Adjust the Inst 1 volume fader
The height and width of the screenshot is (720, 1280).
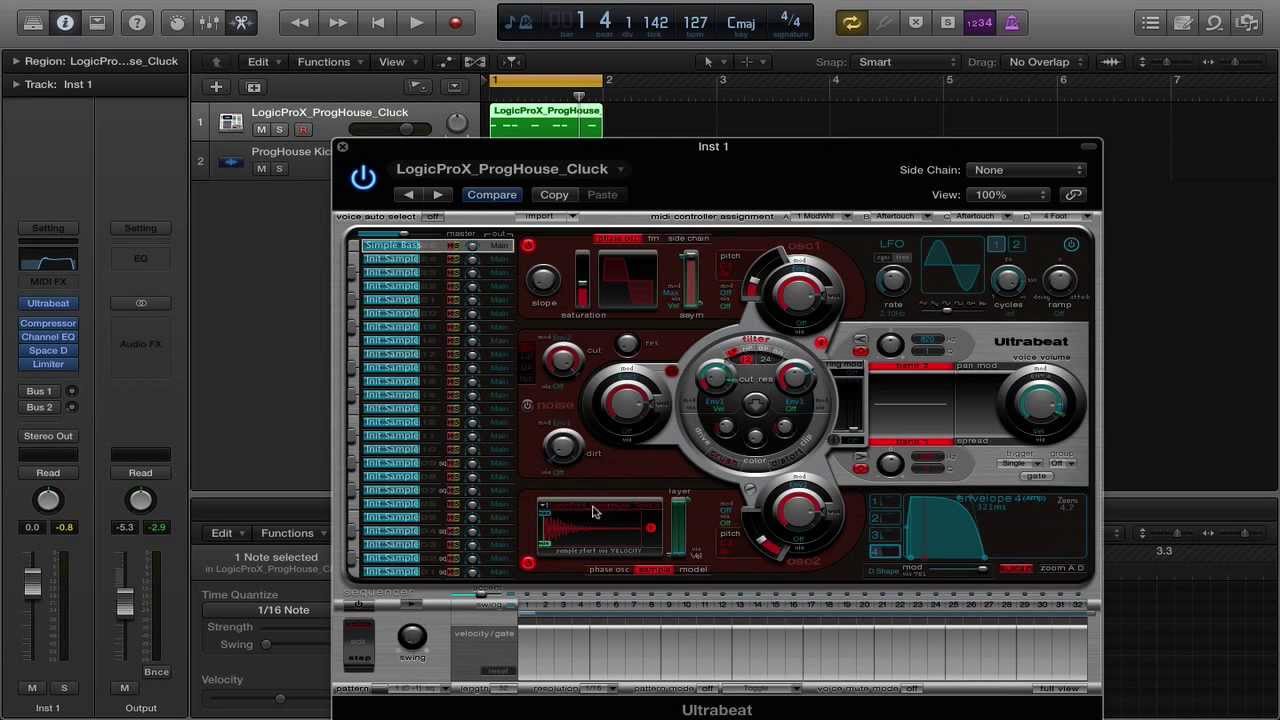click(32, 583)
